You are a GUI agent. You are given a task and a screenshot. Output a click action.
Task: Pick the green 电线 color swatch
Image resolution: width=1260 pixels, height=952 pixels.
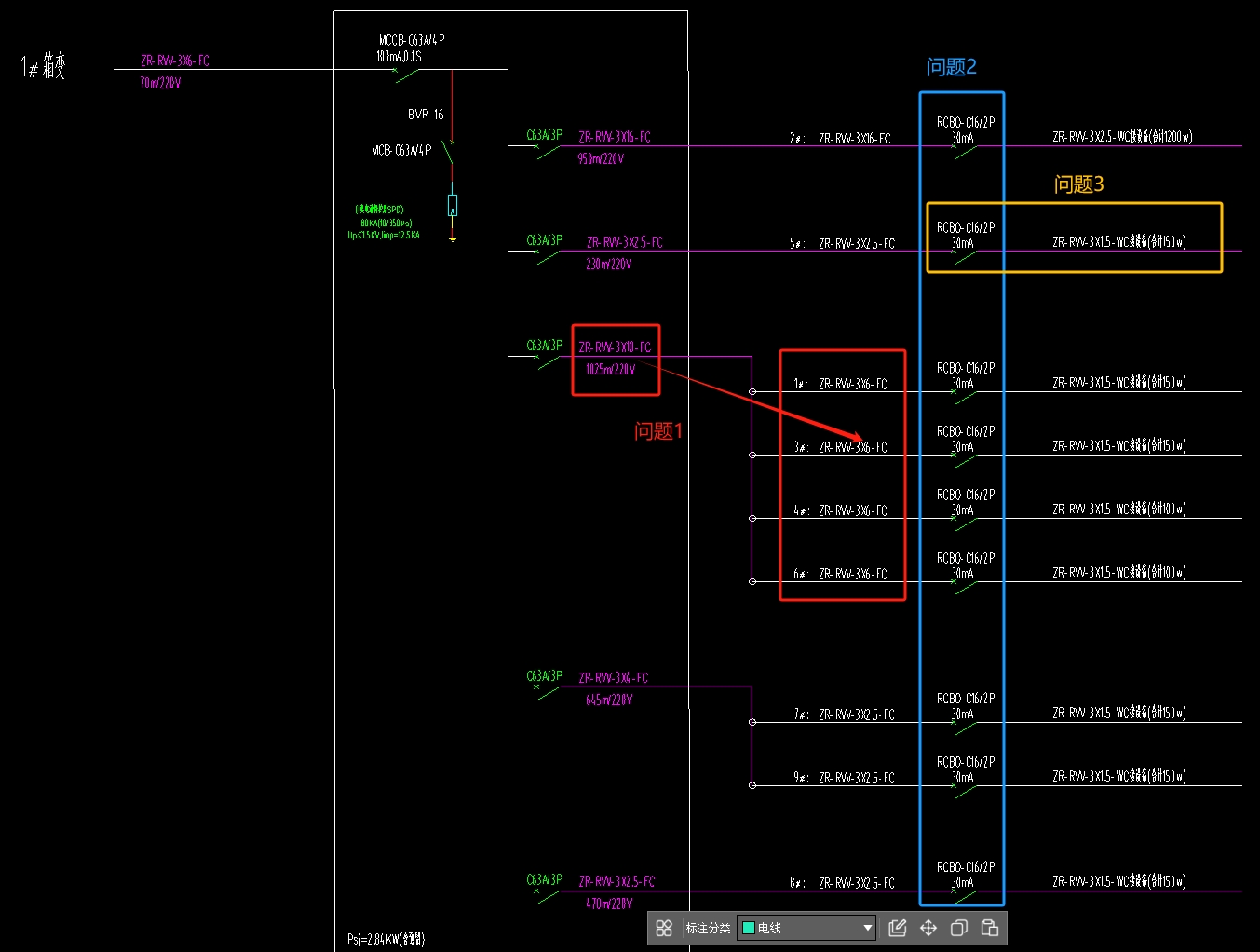pyautogui.click(x=748, y=928)
